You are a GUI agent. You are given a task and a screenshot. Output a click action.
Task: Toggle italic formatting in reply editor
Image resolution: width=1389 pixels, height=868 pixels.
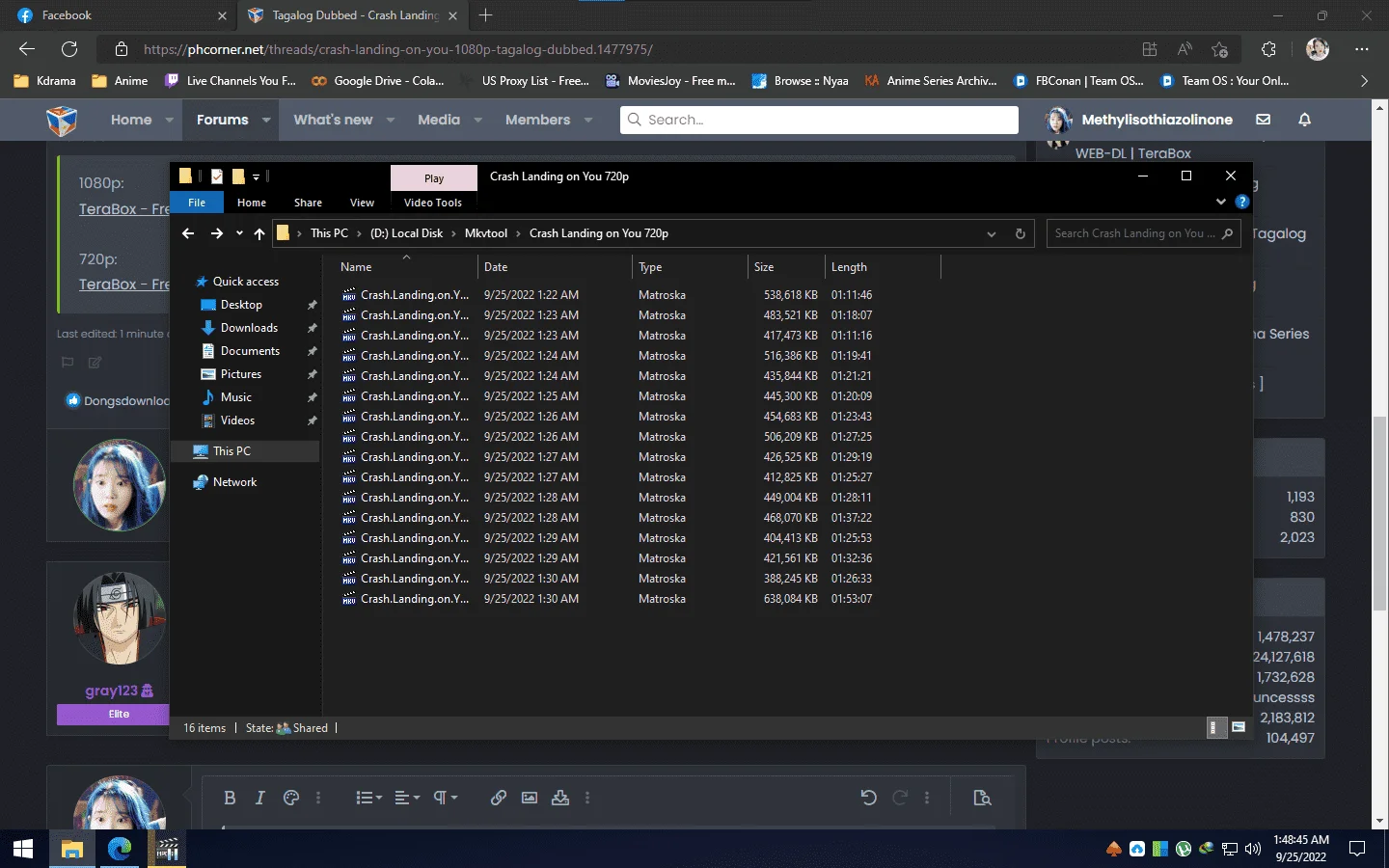259,798
